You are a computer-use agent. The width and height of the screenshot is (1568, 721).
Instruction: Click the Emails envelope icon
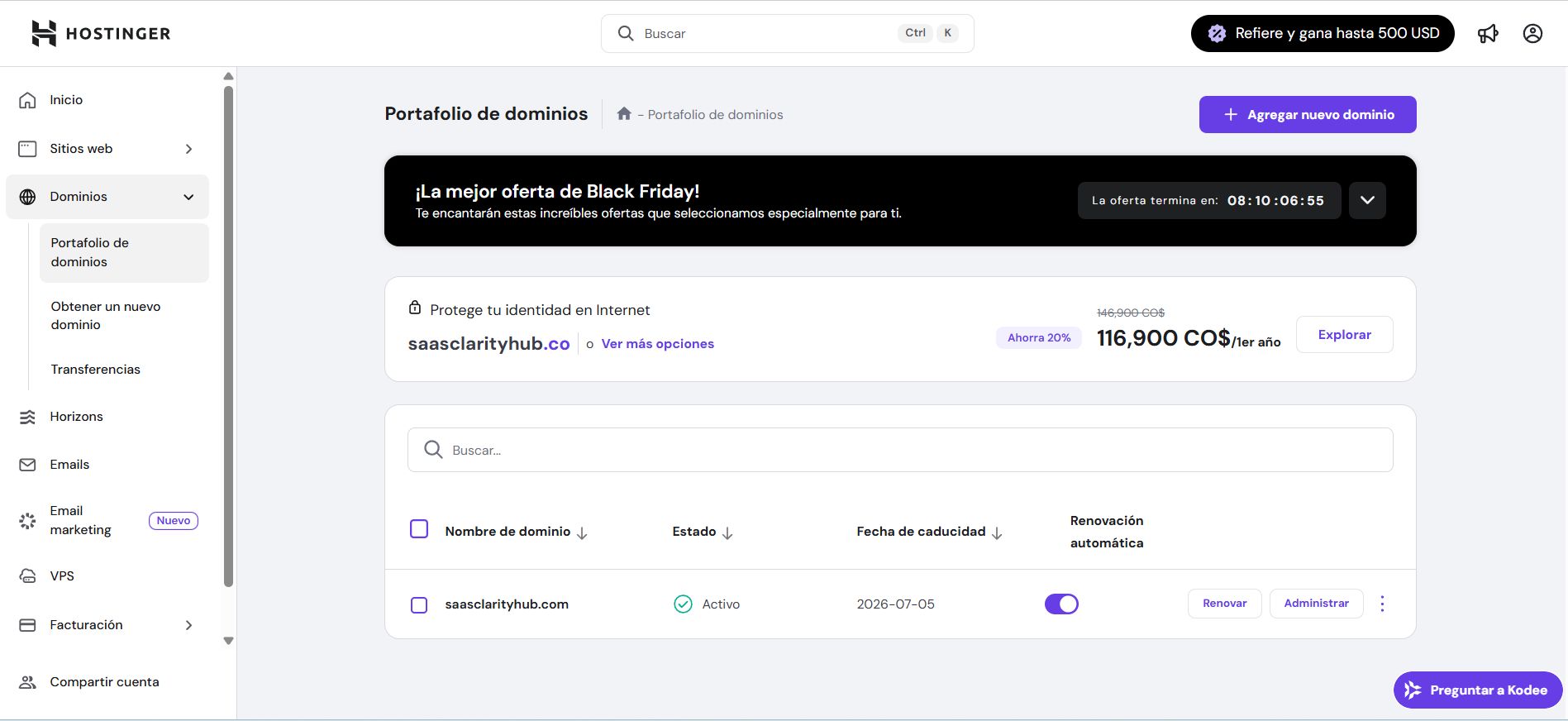(27, 465)
